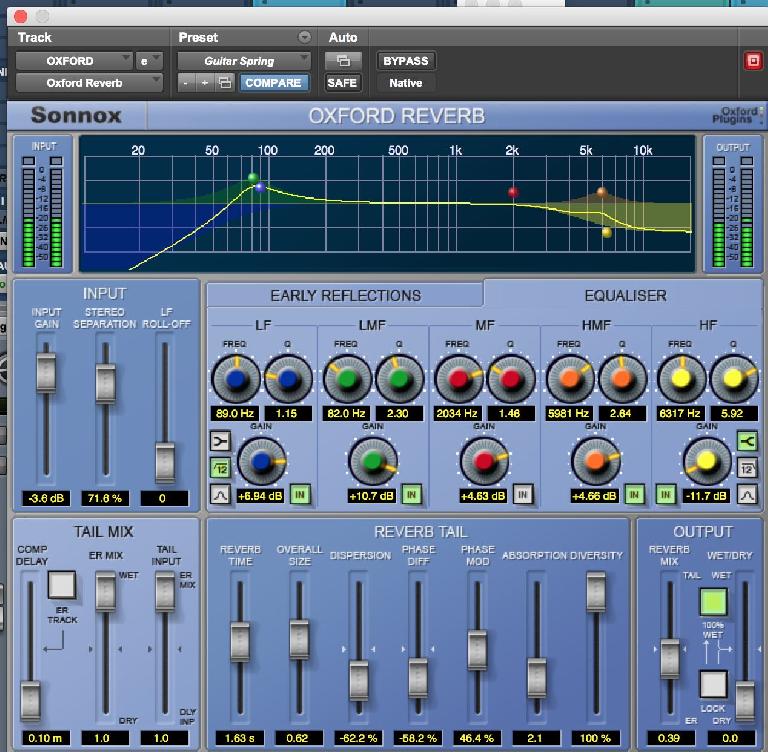The width and height of the screenshot is (768, 752).
Task: Toggle the green 100% Wet button
Action: pyautogui.click(x=713, y=602)
